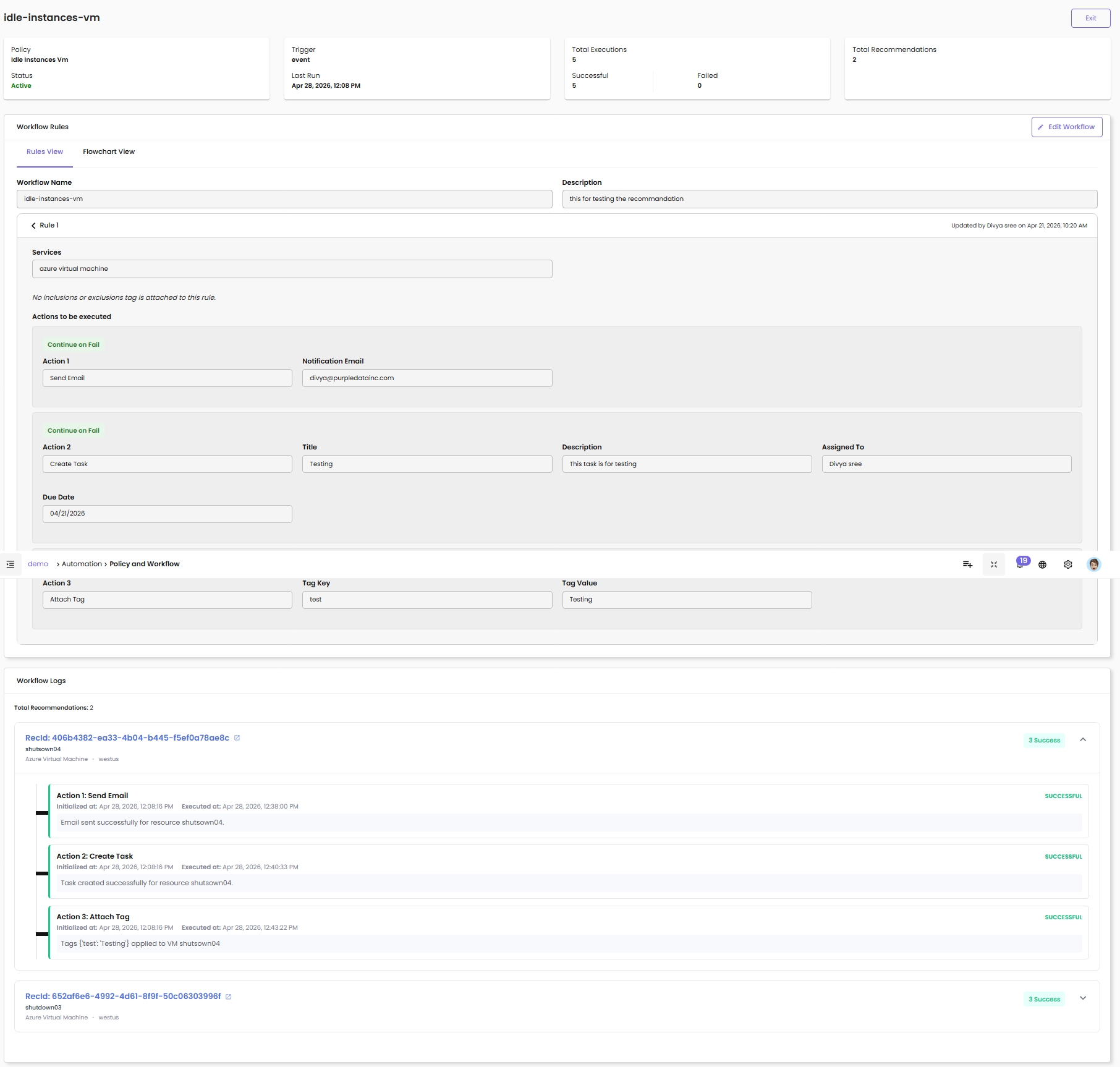Click Updated by Divya sree timestamp text

coord(1019,226)
